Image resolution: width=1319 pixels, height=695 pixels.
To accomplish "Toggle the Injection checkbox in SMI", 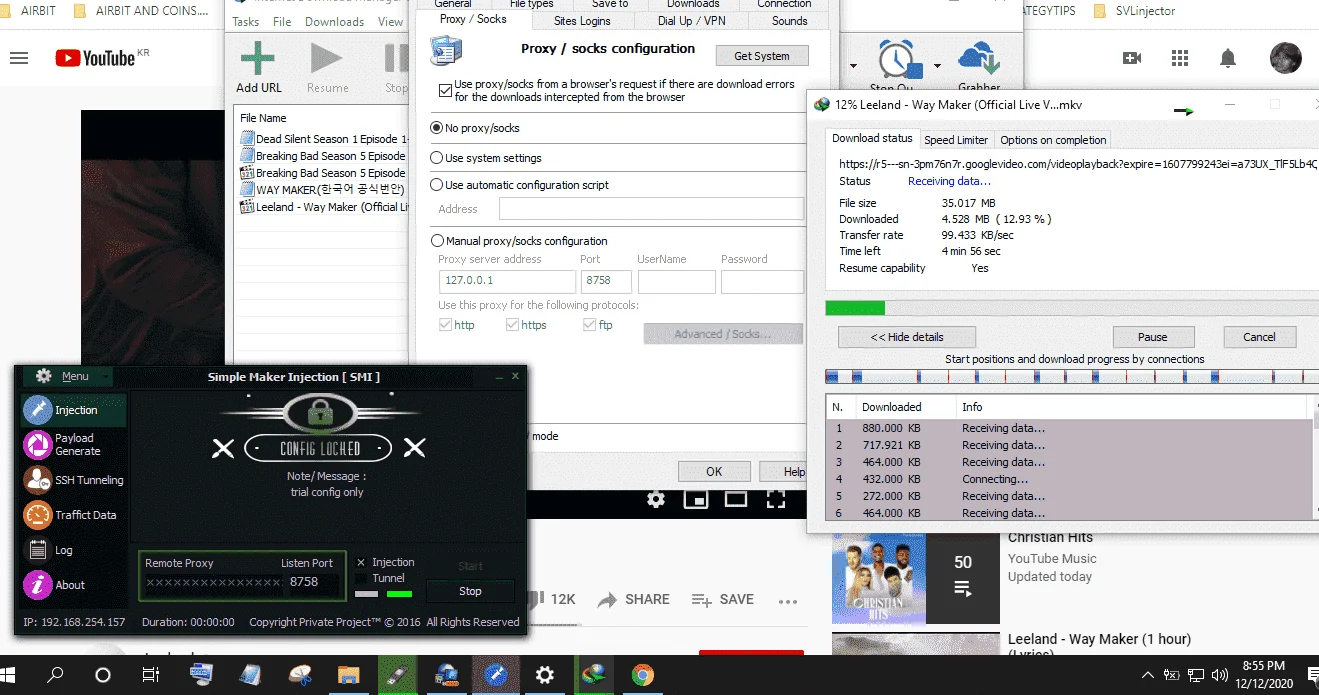I will [x=361, y=562].
